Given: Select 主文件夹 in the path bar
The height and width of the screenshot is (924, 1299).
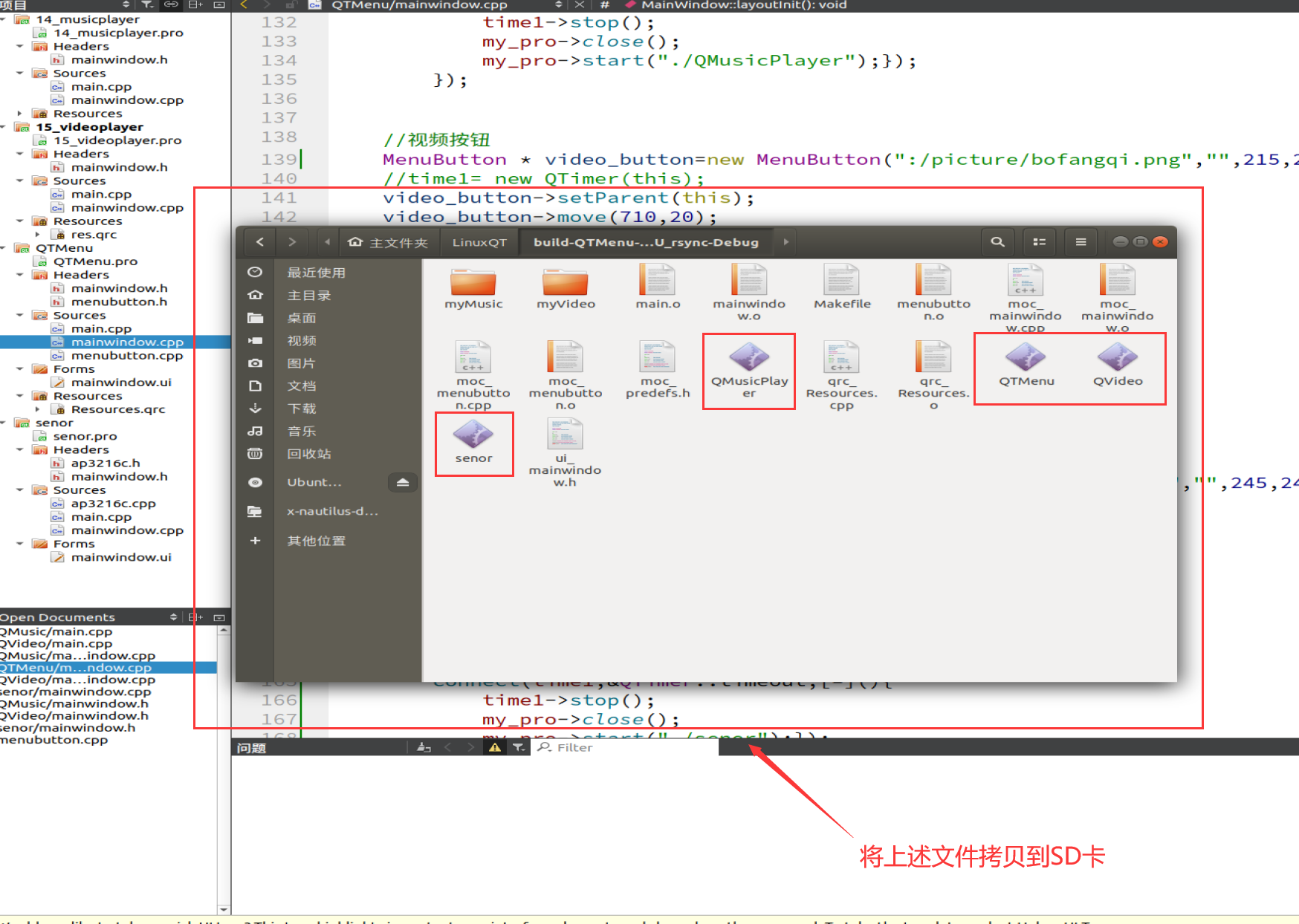Looking at the screenshot, I should [x=388, y=242].
